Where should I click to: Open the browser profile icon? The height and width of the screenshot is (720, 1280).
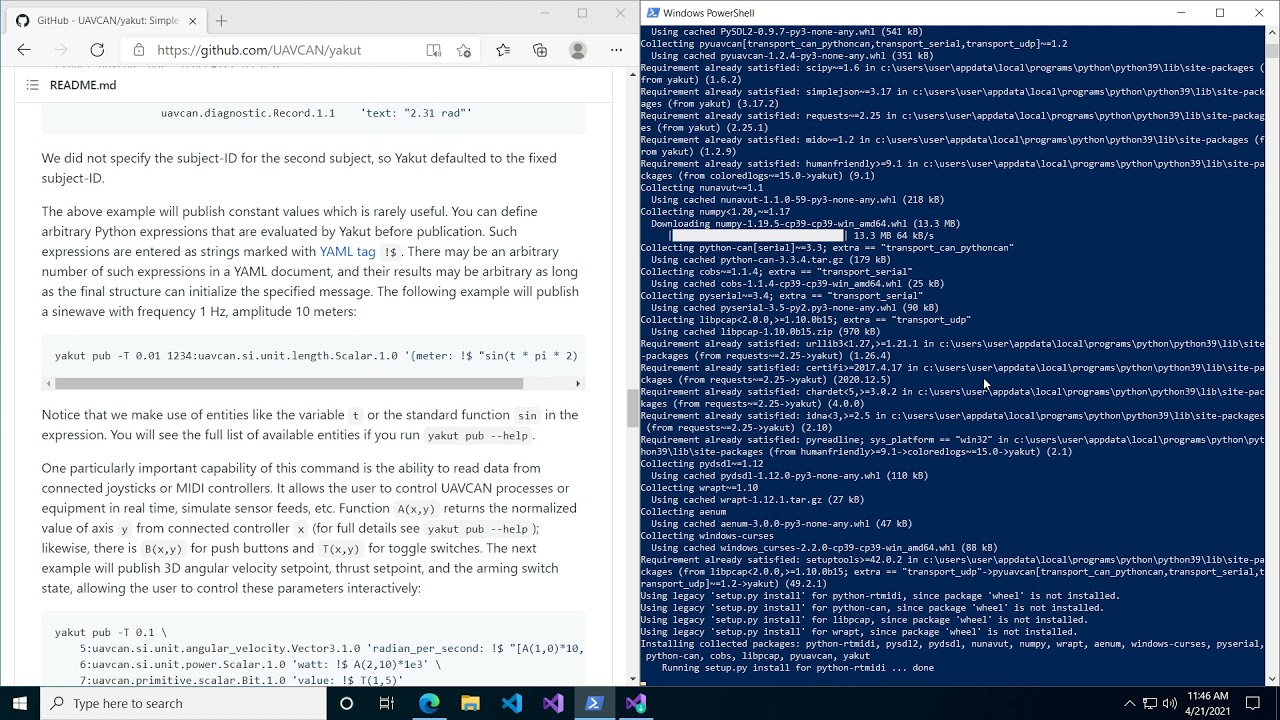click(x=578, y=50)
